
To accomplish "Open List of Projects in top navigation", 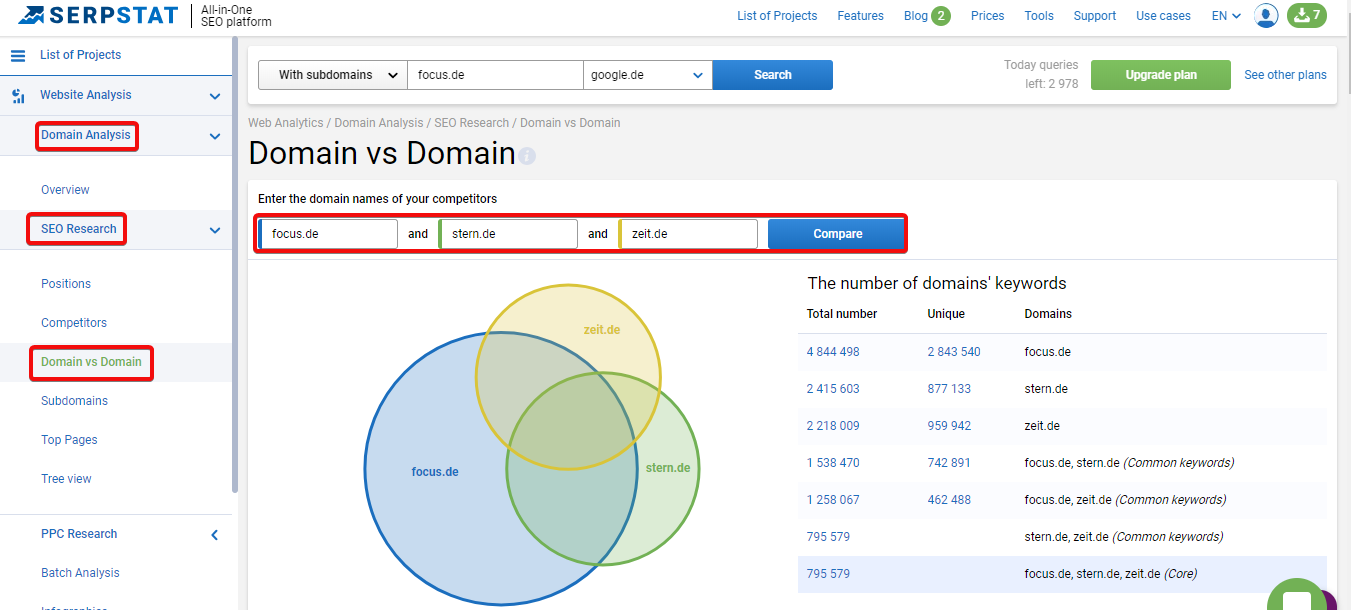I will pyautogui.click(x=777, y=16).
